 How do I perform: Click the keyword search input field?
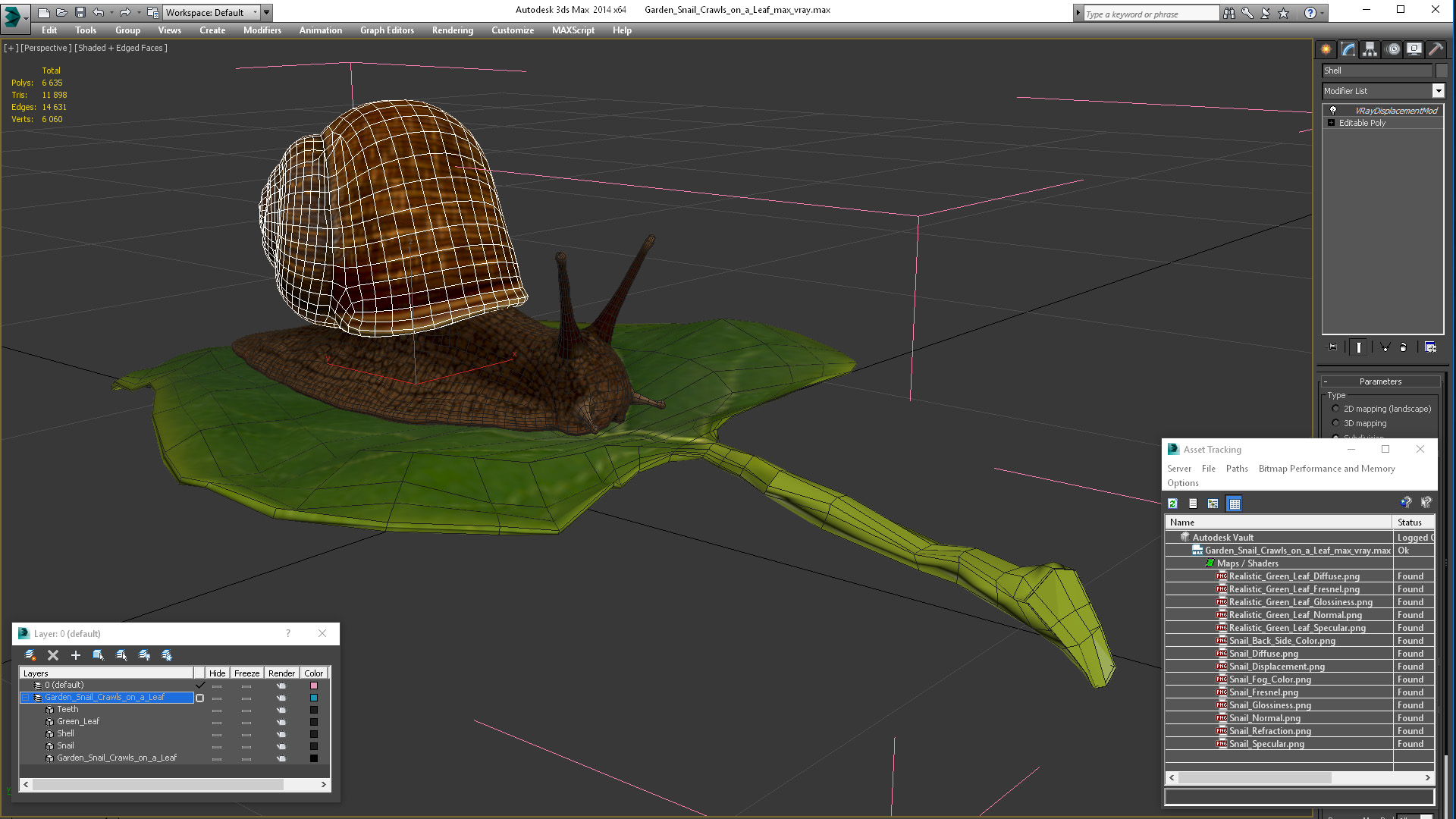tap(1150, 14)
